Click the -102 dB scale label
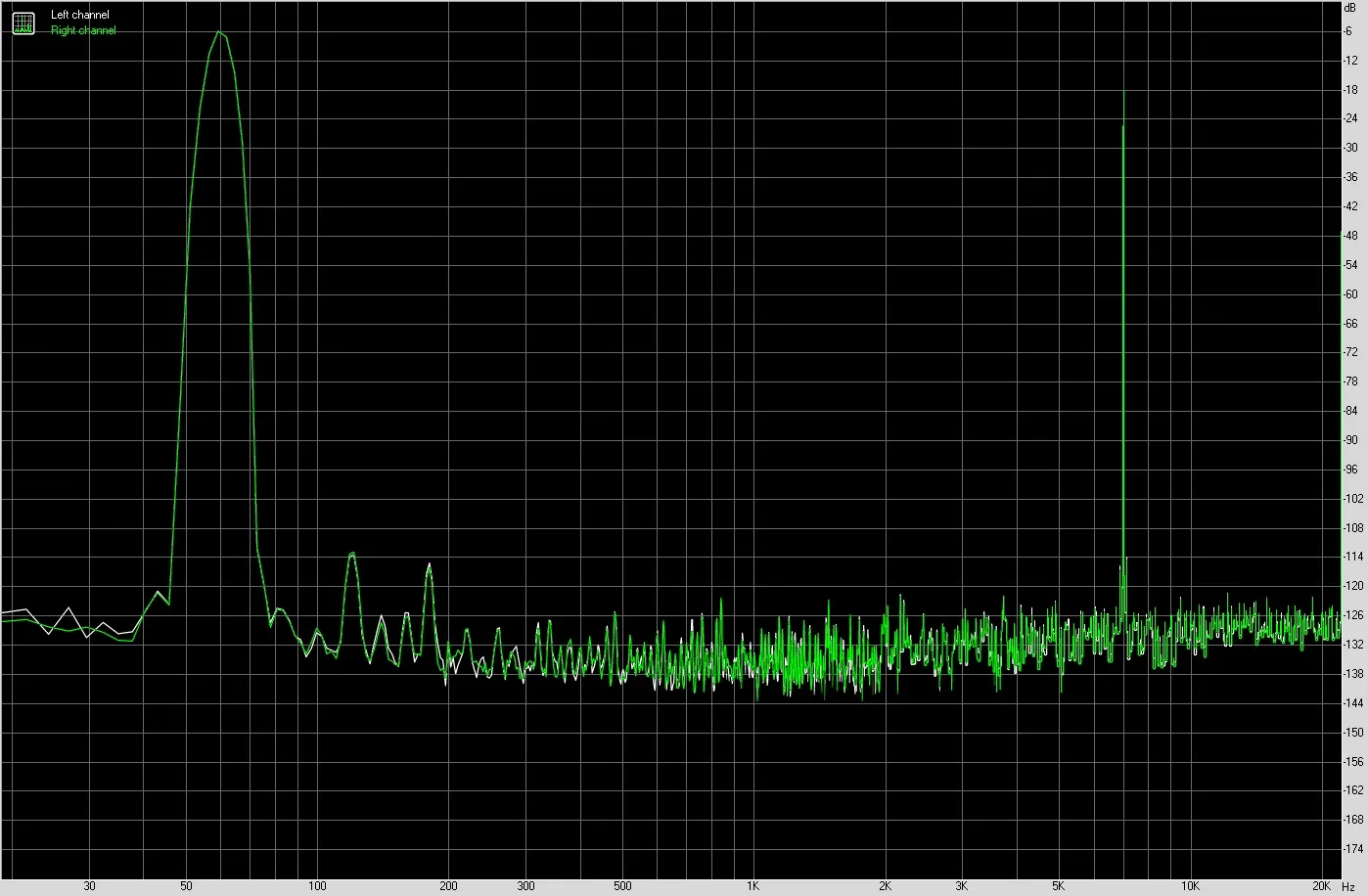Screen dimensions: 1368x896 1353,499
